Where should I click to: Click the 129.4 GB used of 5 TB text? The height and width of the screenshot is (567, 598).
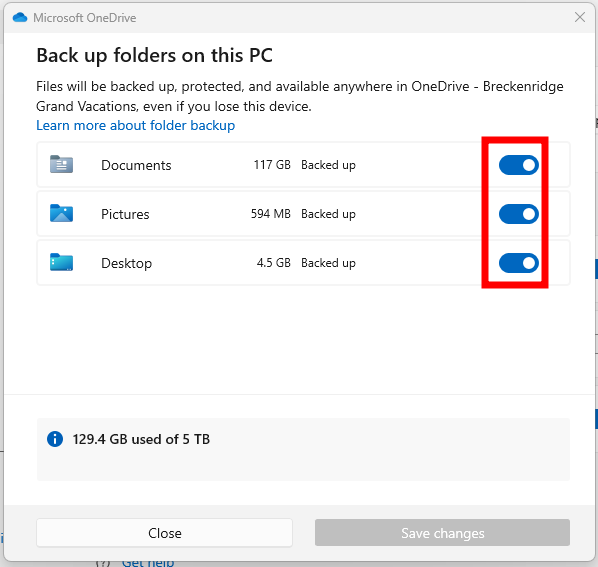pyautogui.click(x=141, y=439)
